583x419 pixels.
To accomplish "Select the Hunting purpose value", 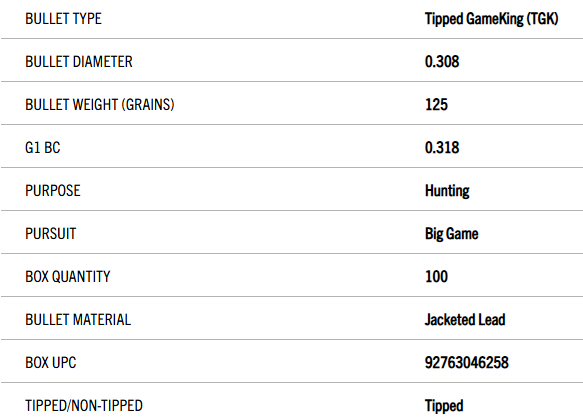I will tap(447, 191).
